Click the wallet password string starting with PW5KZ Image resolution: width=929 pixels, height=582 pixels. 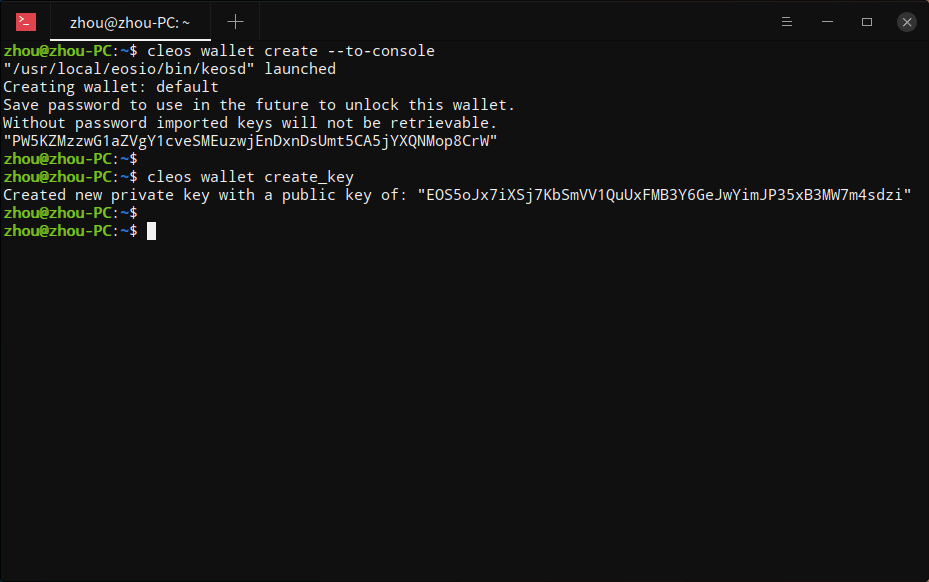click(250, 141)
